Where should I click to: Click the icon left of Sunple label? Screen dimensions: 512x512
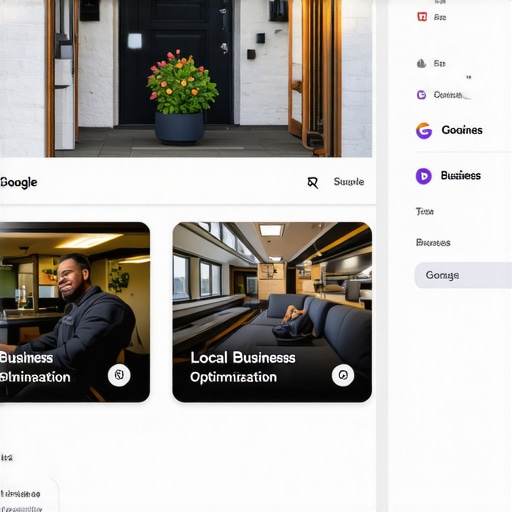click(x=313, y=182)
